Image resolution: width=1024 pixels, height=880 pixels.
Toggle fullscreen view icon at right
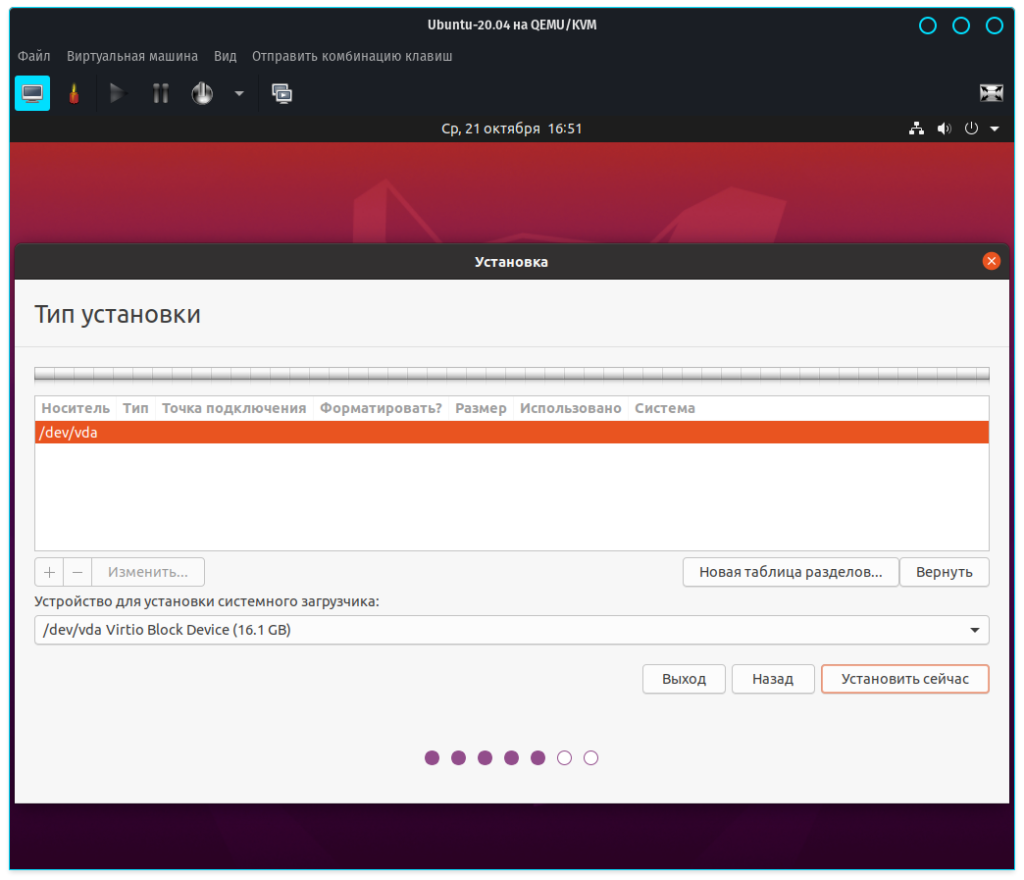click(990, 93)
